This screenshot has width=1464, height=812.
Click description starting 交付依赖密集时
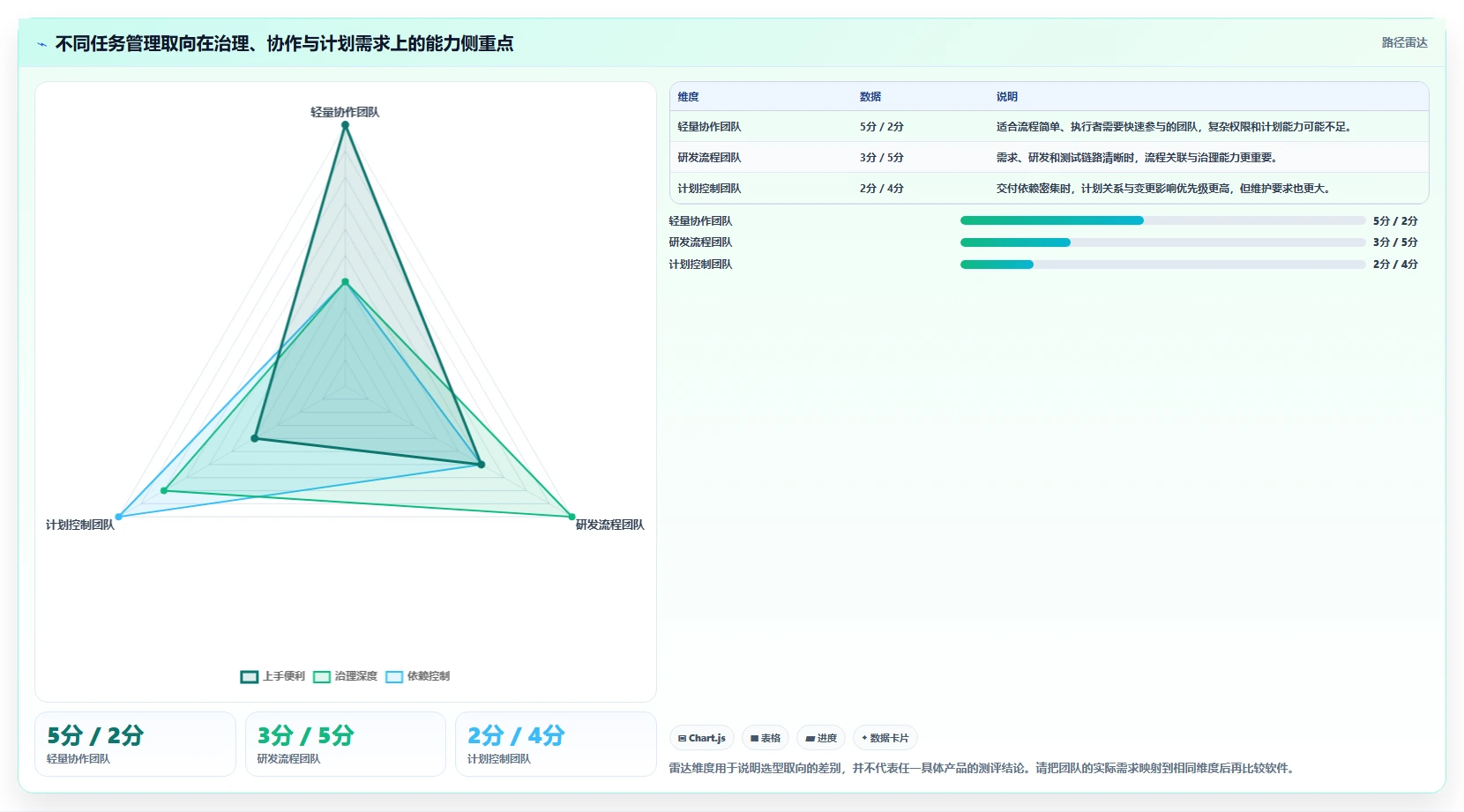click(1164, 189)
